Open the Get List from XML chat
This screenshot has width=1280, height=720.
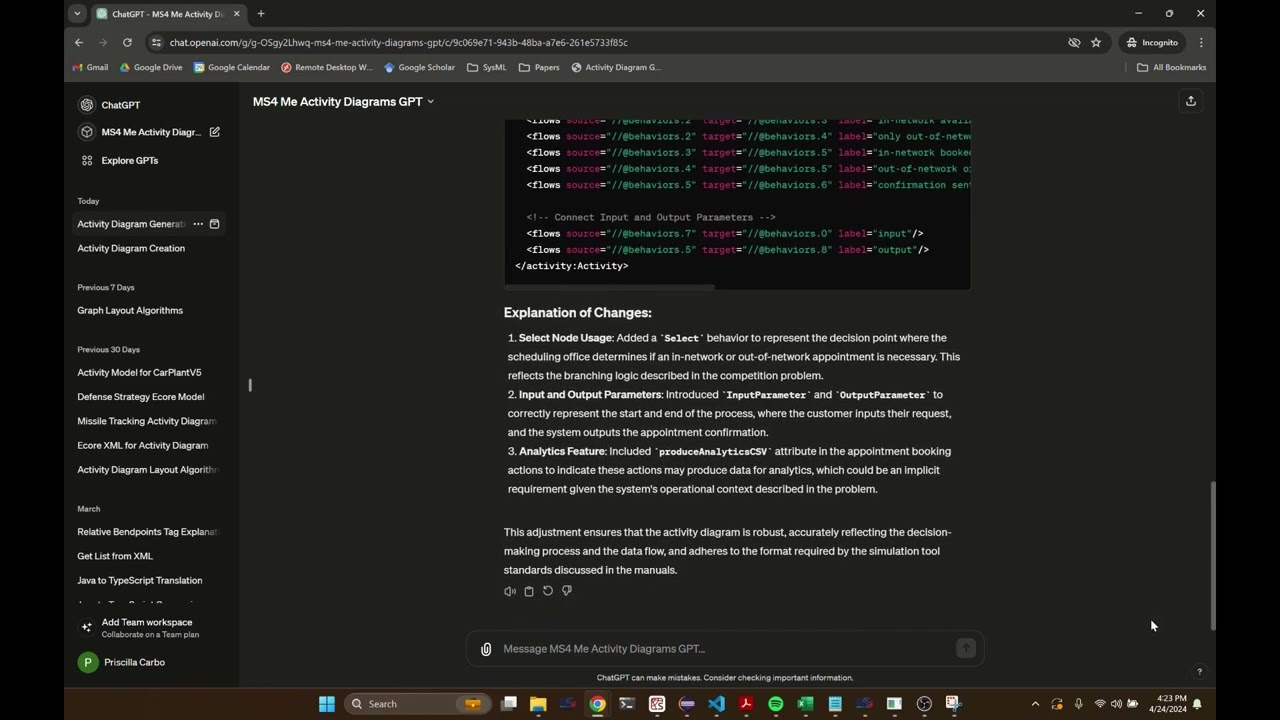tap(115, 556)
